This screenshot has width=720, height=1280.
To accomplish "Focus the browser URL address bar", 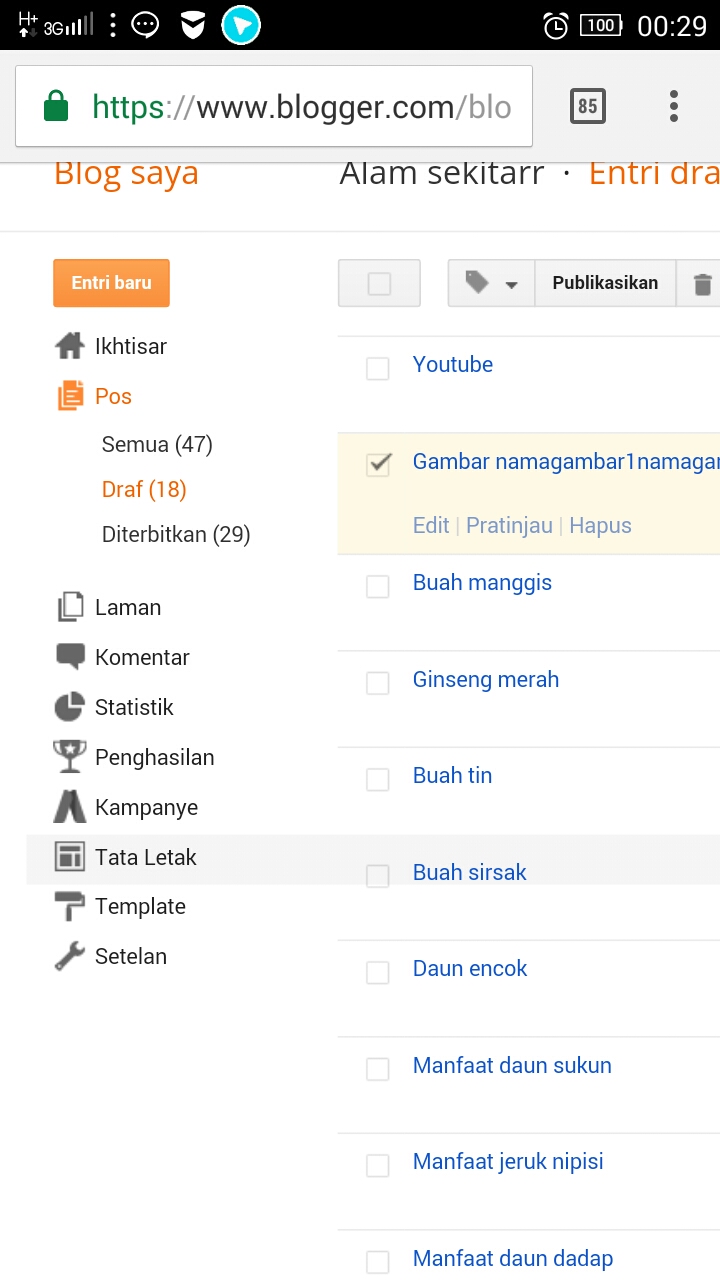I will point(300,107).
